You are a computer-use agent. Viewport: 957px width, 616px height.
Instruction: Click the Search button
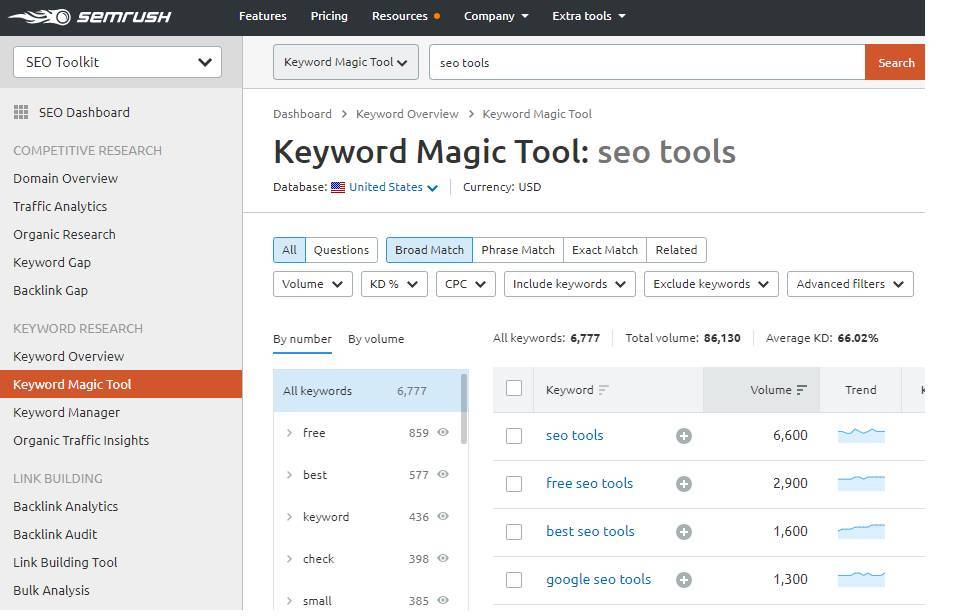point(894,62)
